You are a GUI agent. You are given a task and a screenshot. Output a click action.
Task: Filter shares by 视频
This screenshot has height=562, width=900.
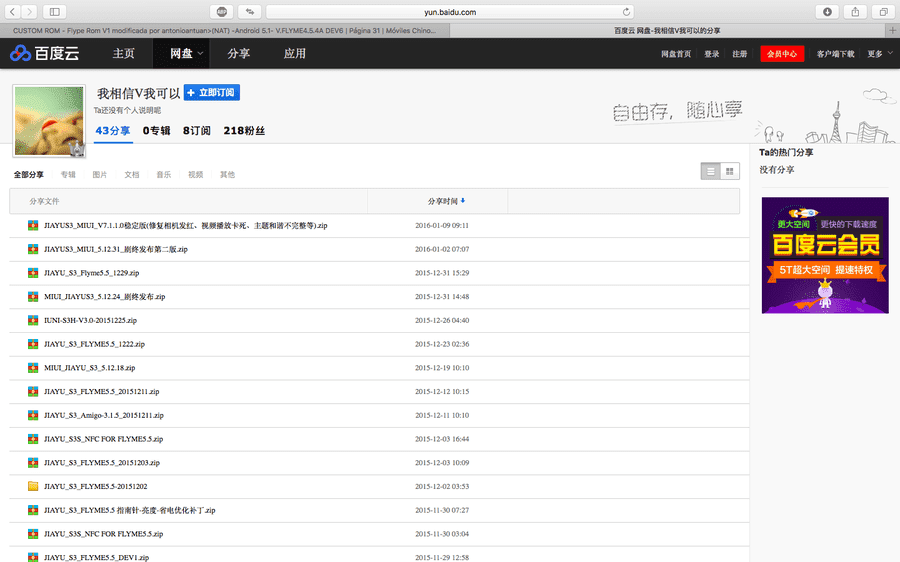pyautogui.click(x=196, y=175)
